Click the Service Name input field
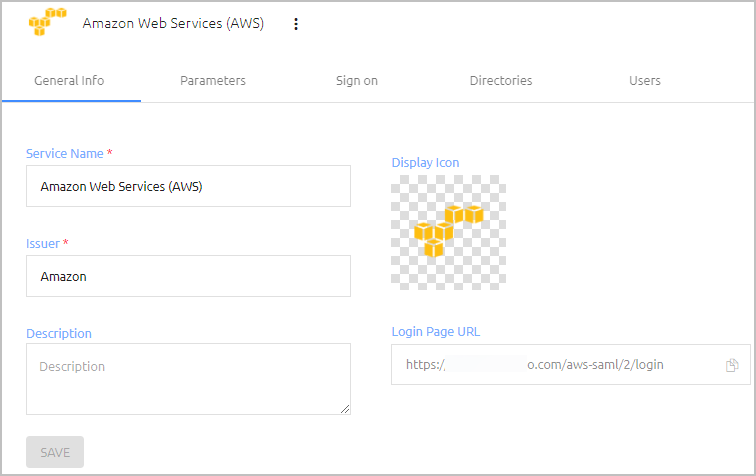 click(x=189, y=186)
